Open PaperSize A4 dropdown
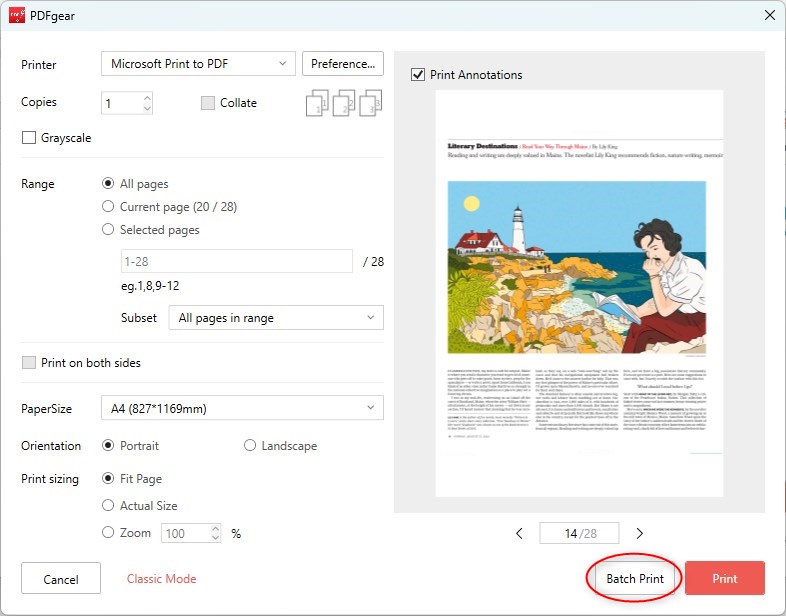The height and width of the screenshot is (616, 786). 242,408
